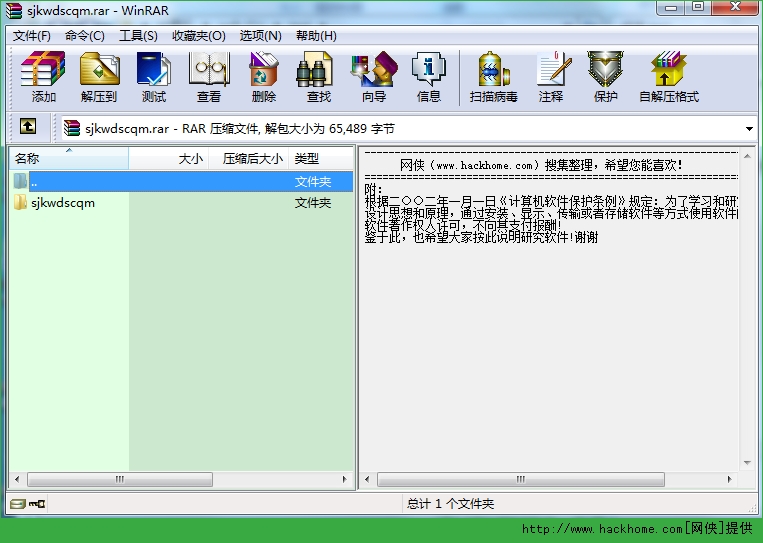The height and width of the screenshot is (543, 763).
Task: Launch the Wizard (向导) tool
Action: pos(374,76)
